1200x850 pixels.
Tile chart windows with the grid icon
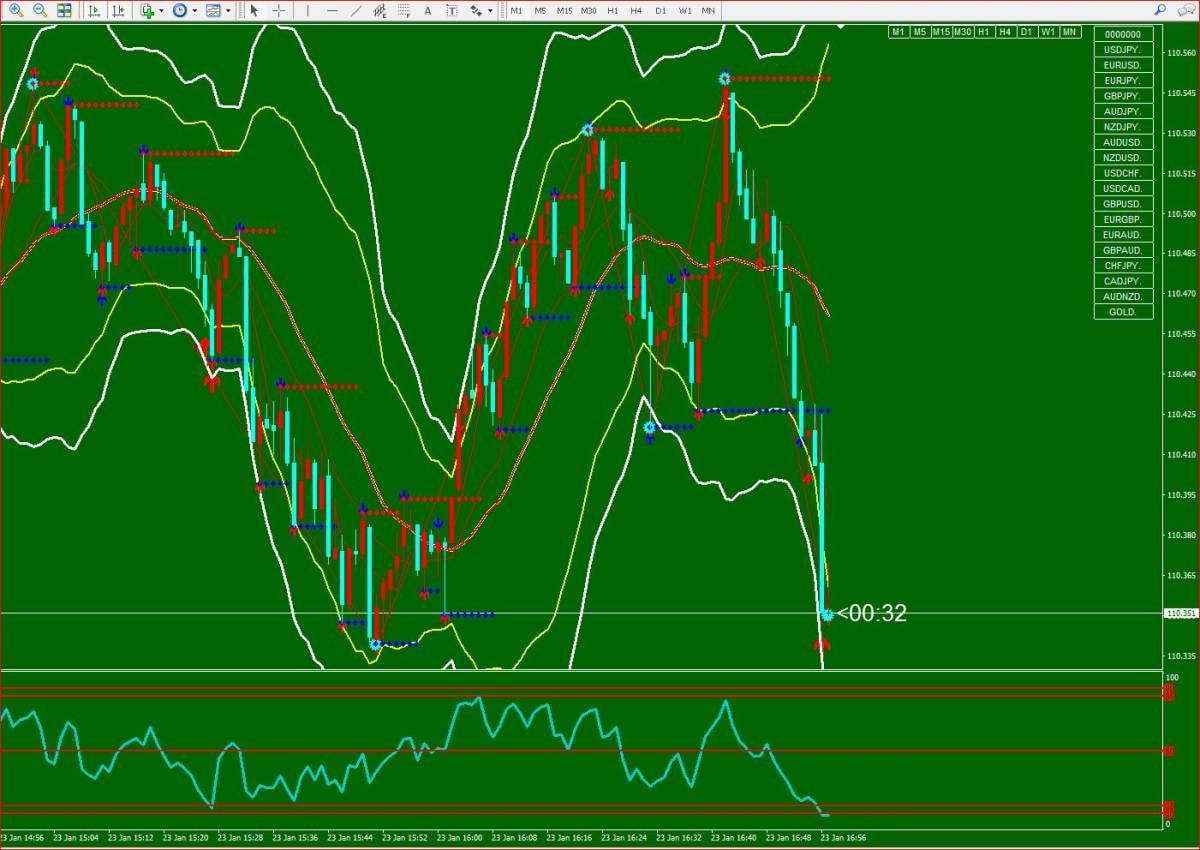(x=64, y=10)
